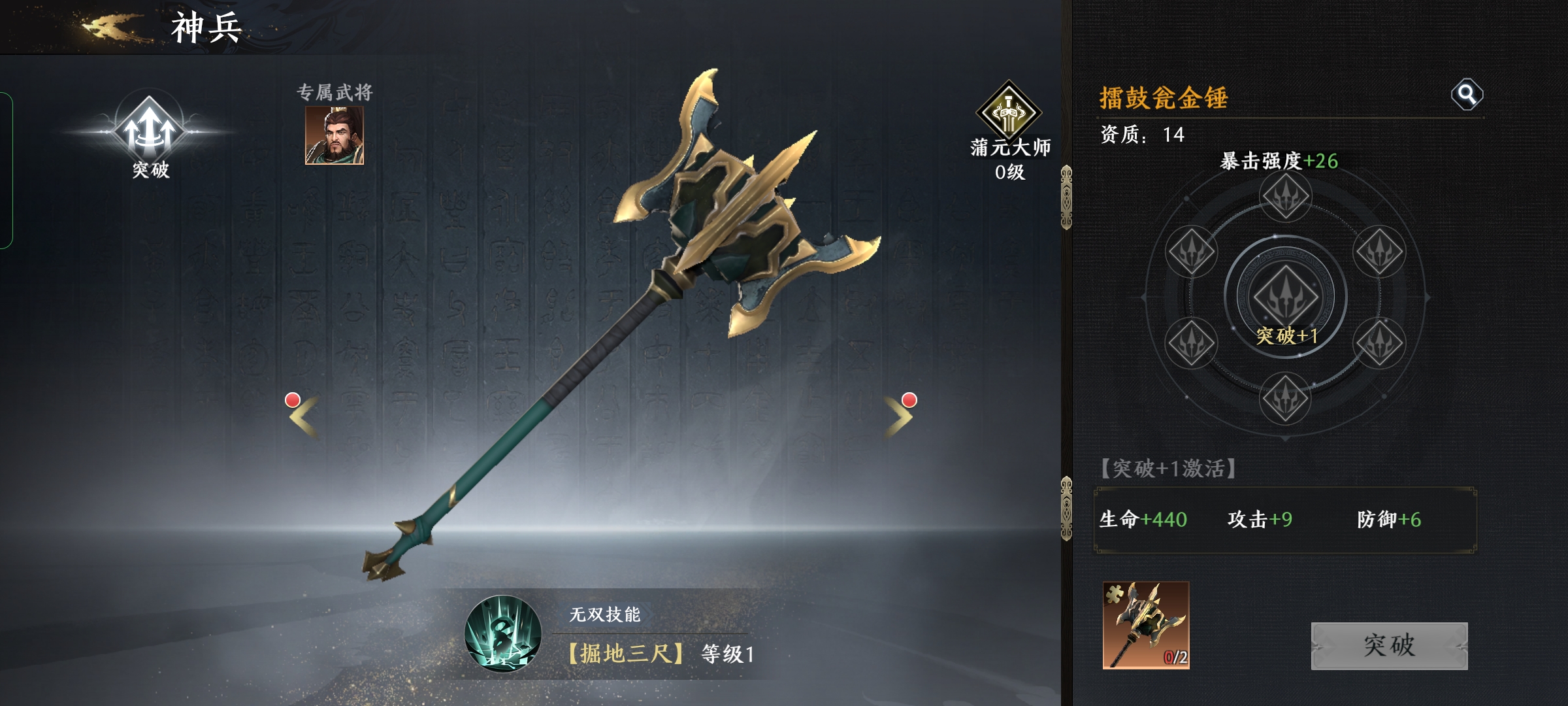Tap the lower-right node of breakthrough ring
The image size is (1568, 706).
1379,343
